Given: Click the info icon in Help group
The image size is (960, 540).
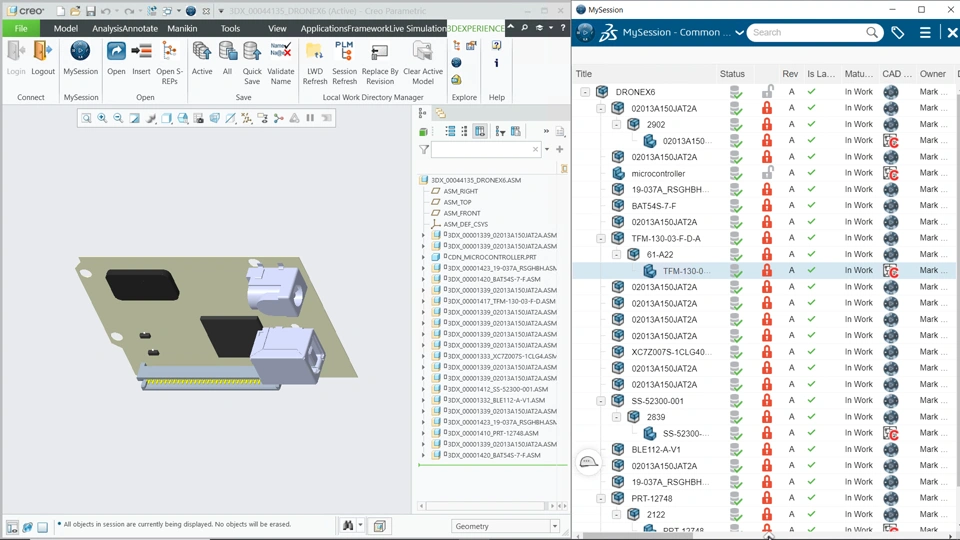Looking at the screenshot, I should point(497,62).
